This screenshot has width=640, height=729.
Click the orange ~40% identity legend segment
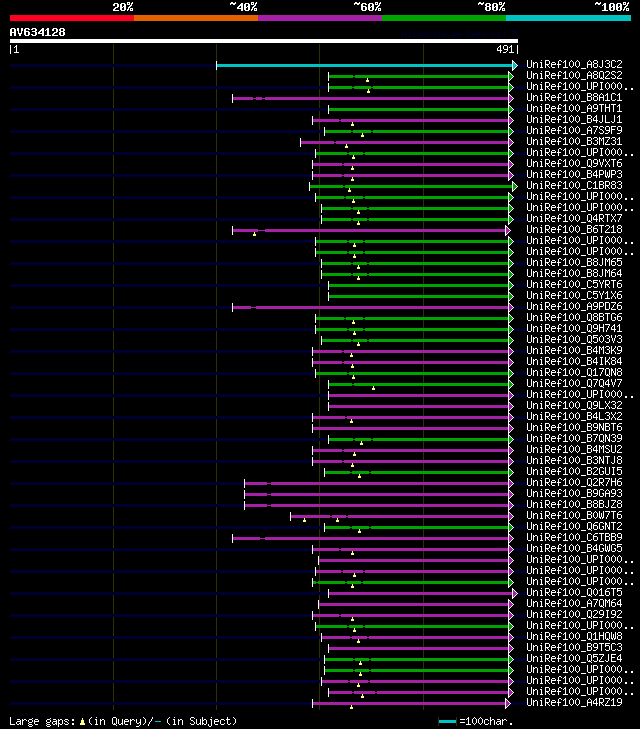[196, 18]
